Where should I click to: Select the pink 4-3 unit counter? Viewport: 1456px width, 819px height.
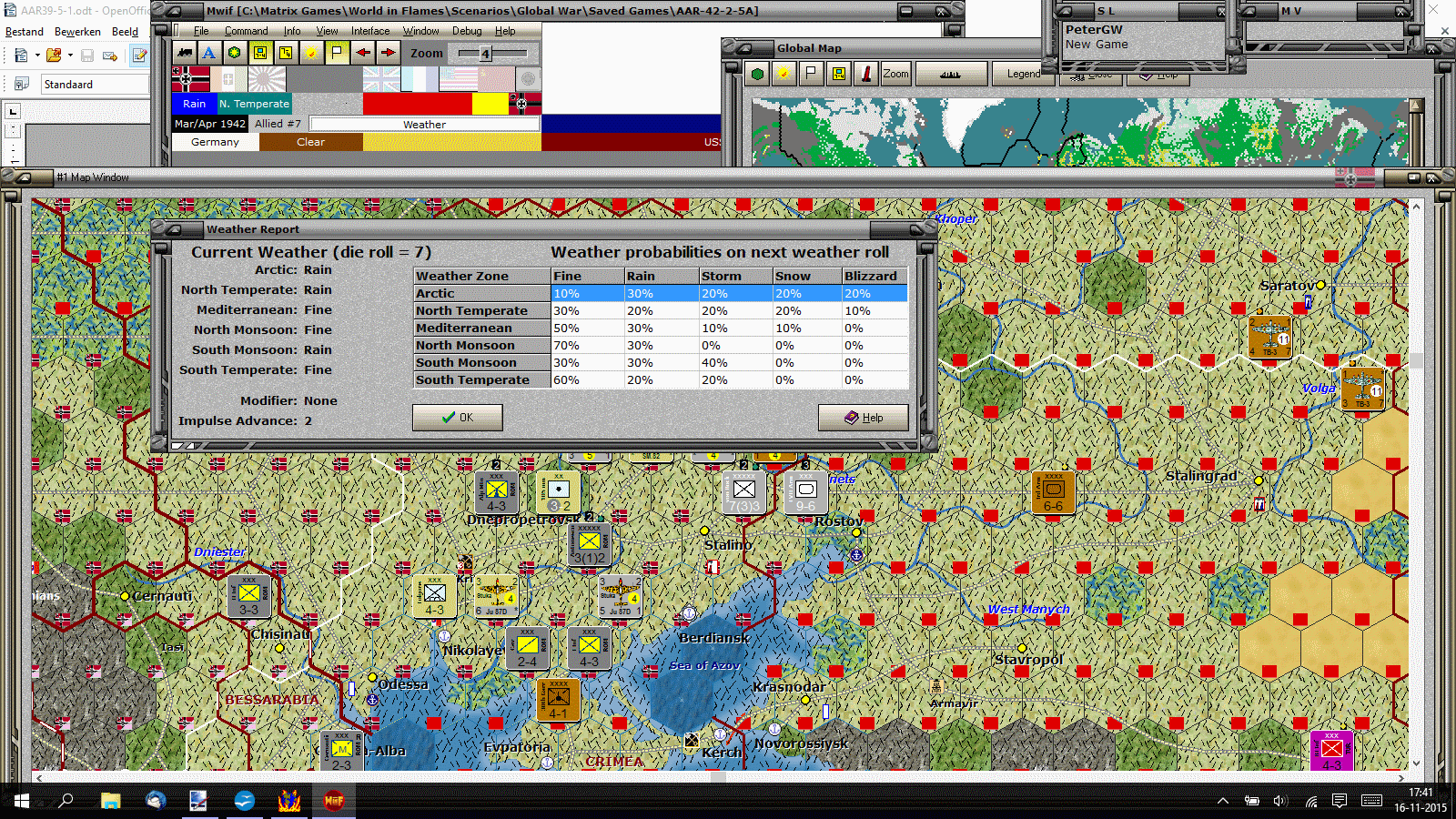pyautogui.click(x=1331, y=752)
